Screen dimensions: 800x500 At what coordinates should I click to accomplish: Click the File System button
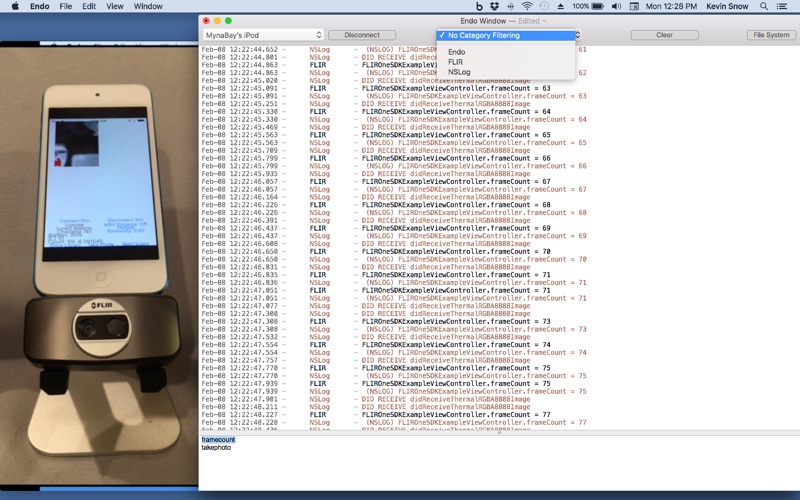(x=771, y=35)
